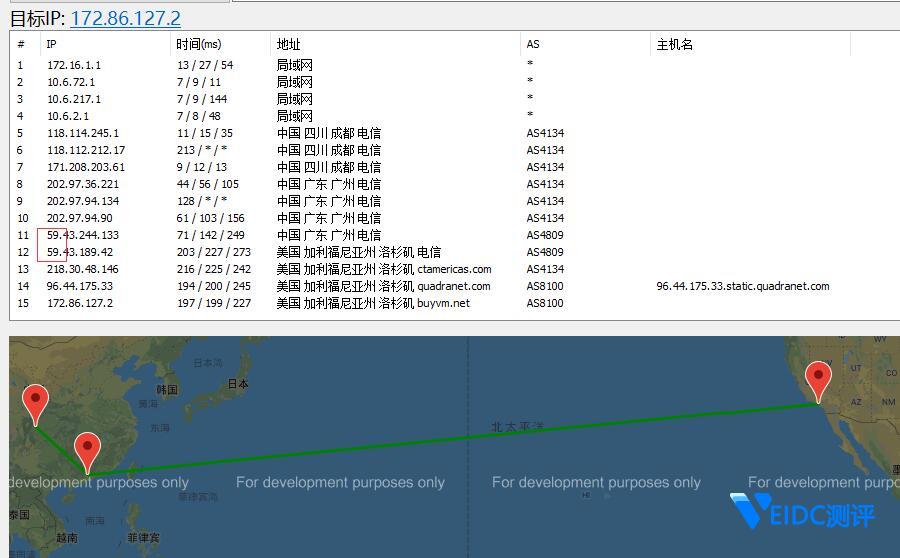
Task: Click the 时间(ms) column header
Action: click(198, 44)
